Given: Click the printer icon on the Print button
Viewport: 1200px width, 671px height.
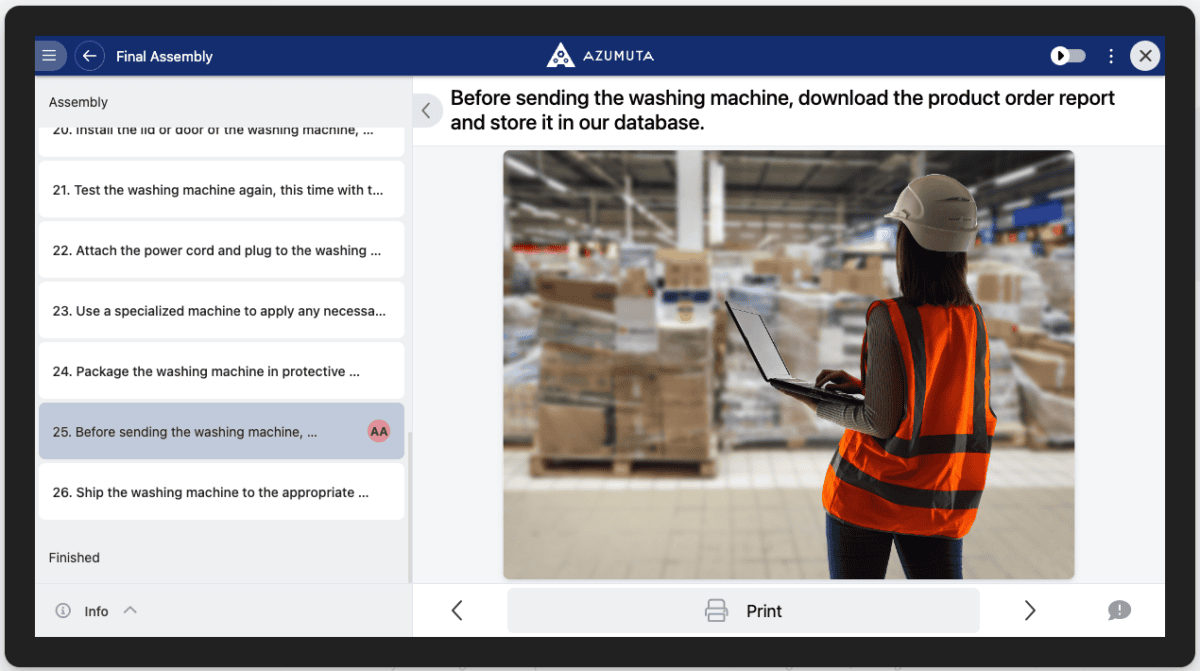Looking at the screenshot, I should [716, 610].
